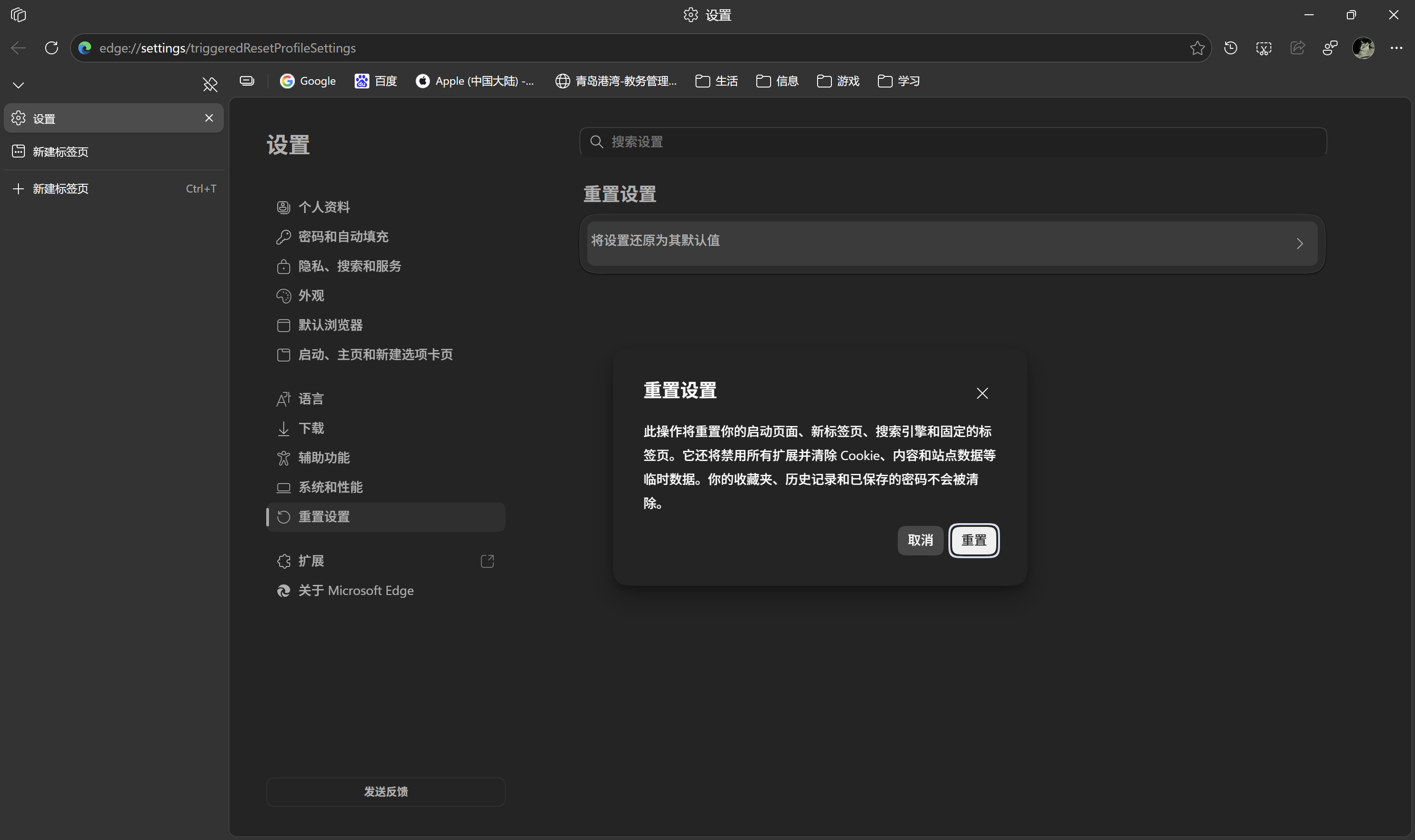Click the address bar URL
This screenshot has width=1415, height=840.
click(228, 48)
